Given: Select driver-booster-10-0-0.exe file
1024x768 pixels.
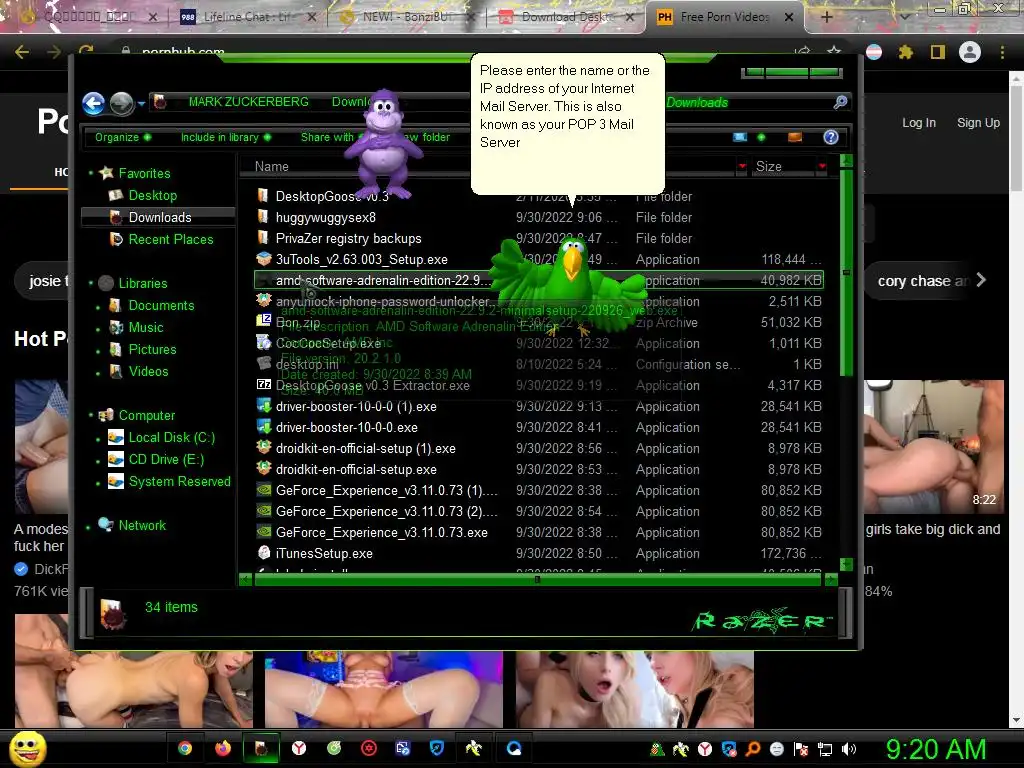Looking at the screenshot, I should coord(347,427).
